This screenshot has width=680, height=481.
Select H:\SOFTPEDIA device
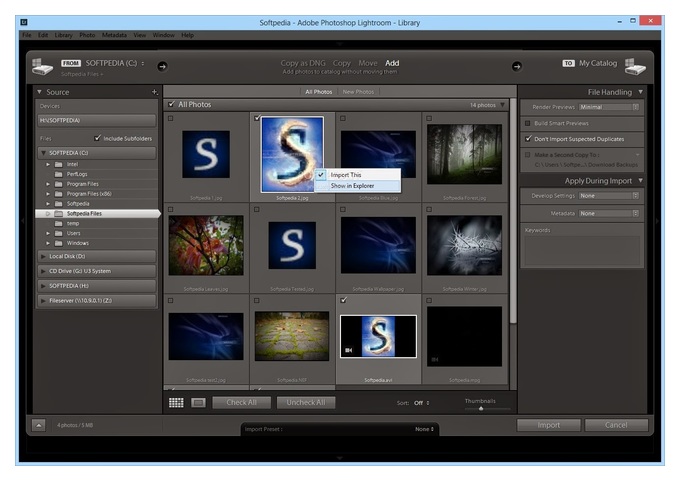tap(96, 121)
